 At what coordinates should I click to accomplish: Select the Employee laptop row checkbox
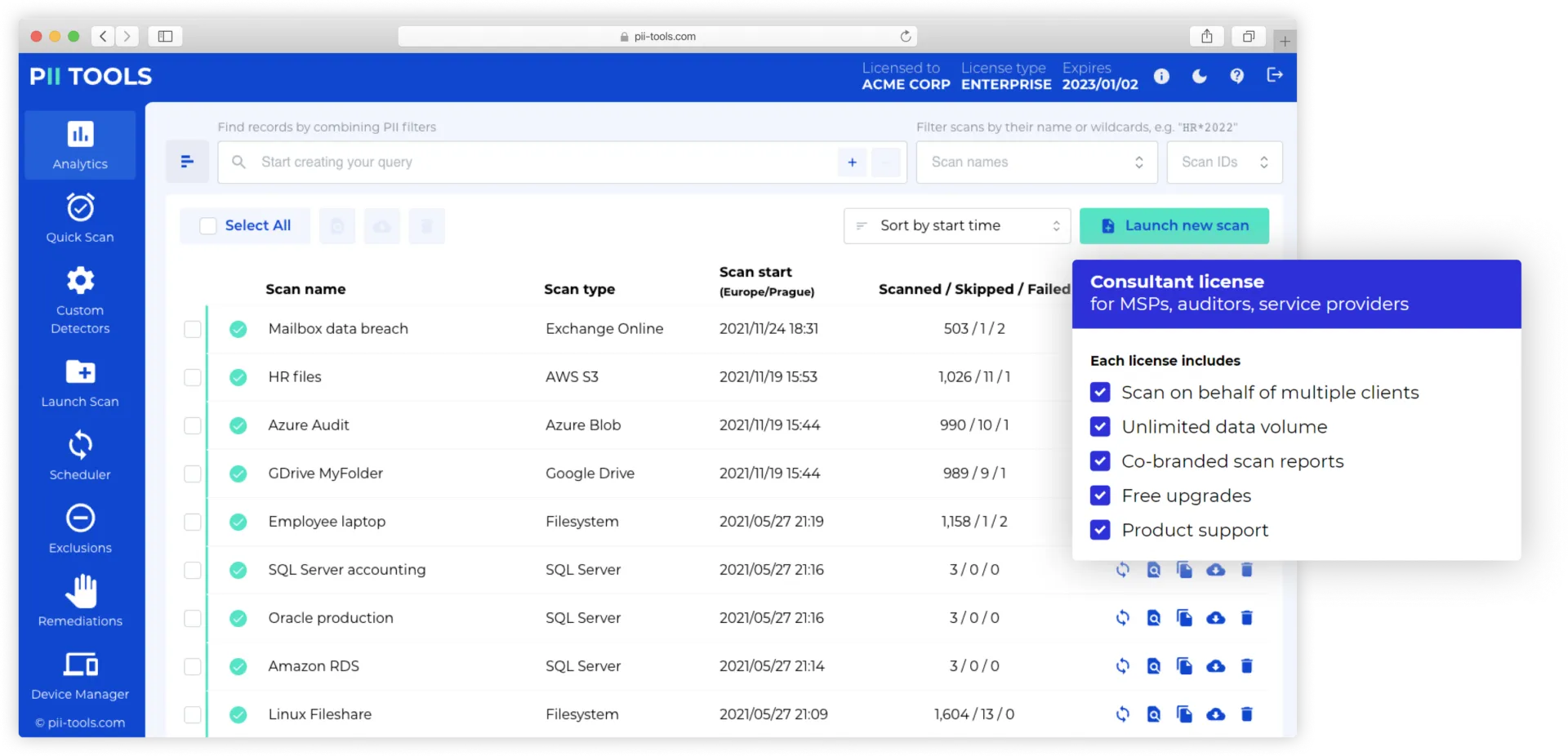(193, 522)
